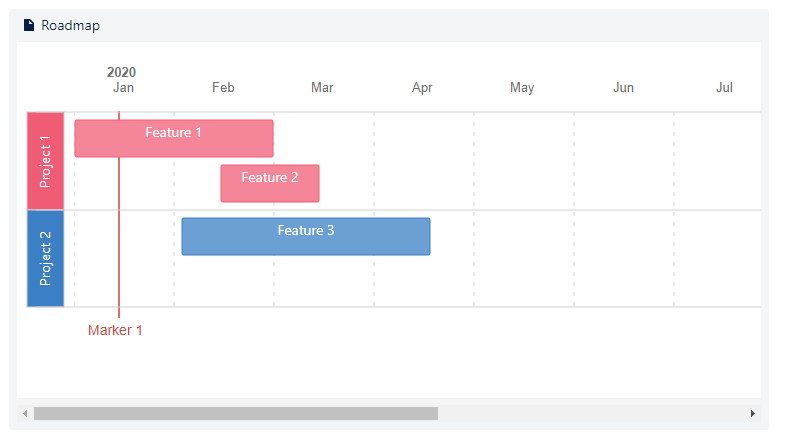
Task: Click the scroll right arrow
Action: tap(753, 413)
